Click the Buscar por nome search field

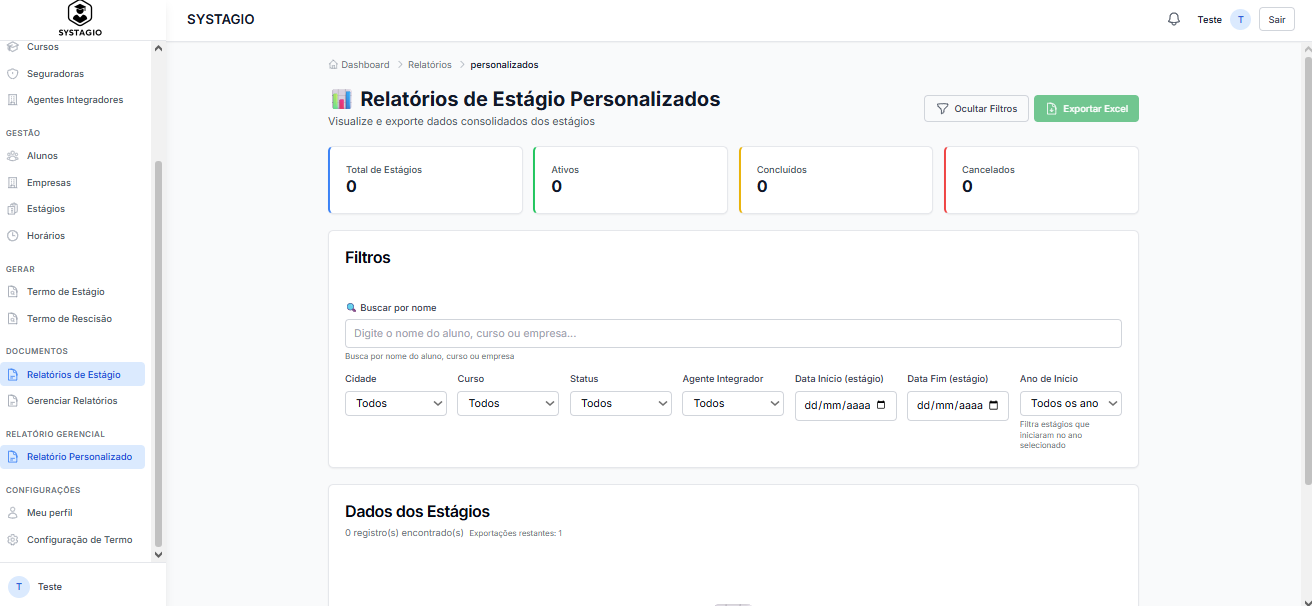733,333
